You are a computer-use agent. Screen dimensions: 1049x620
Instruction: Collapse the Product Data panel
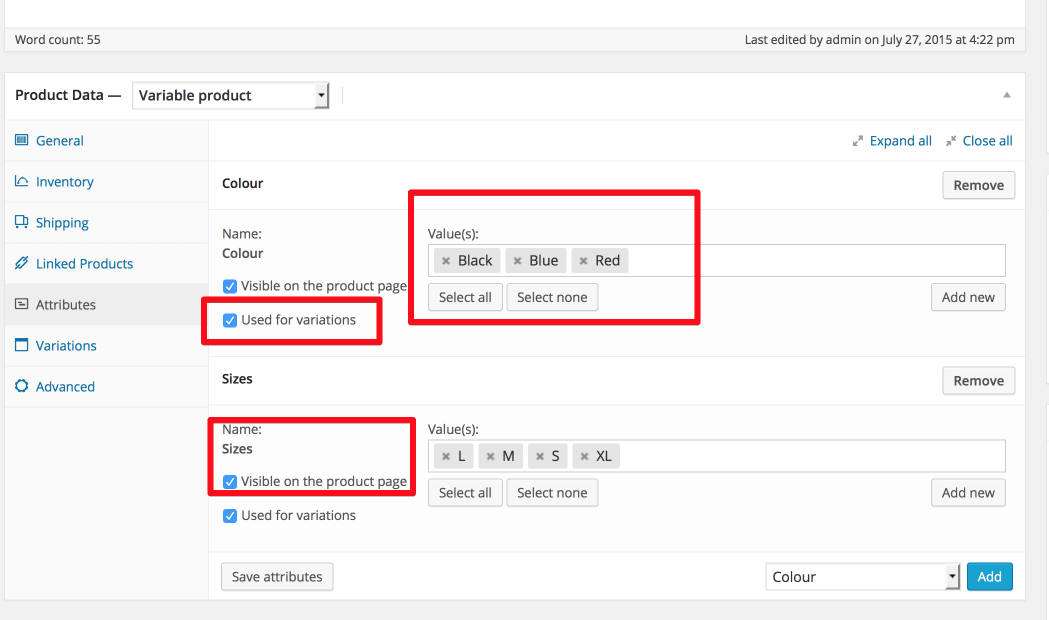tap(1007, 95)
